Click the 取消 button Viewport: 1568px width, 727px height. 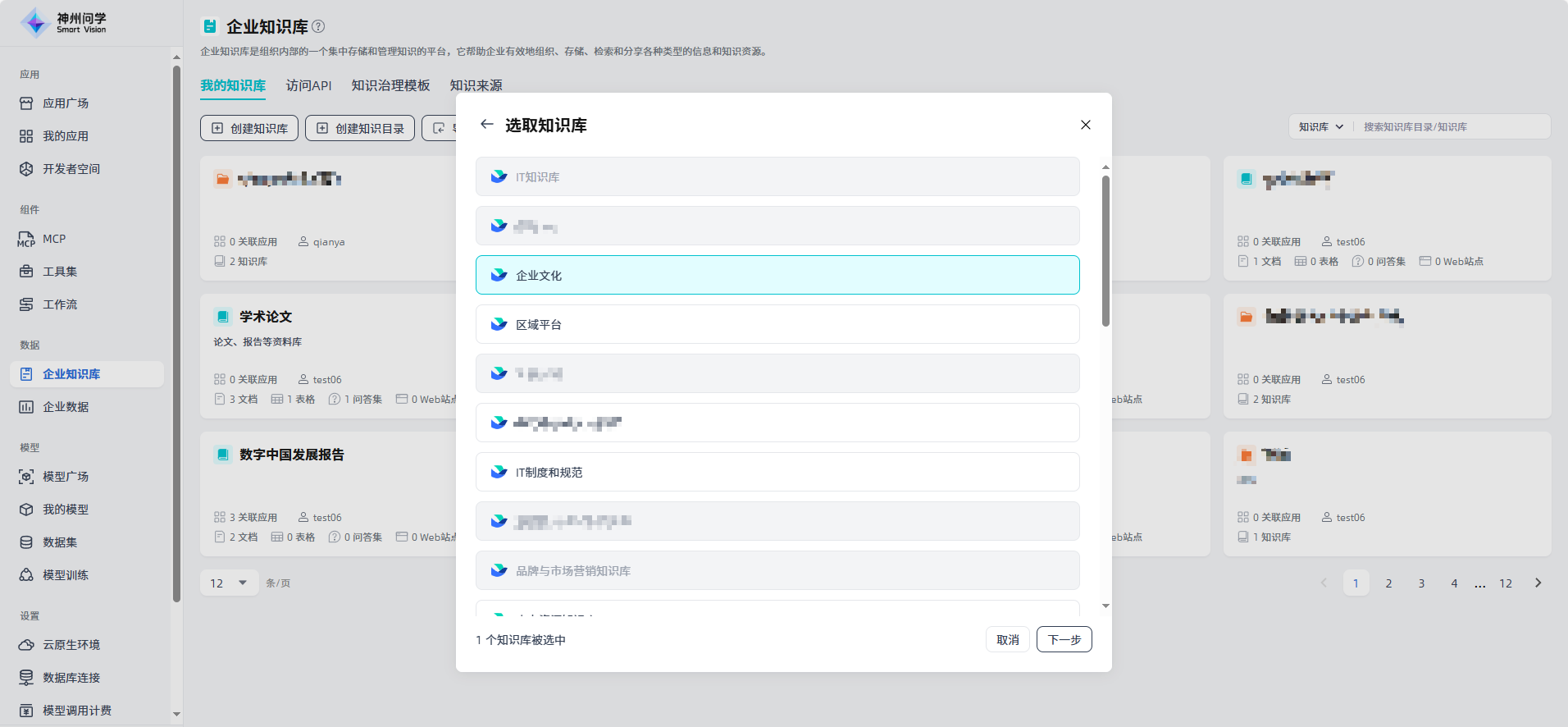tap(1007, 639)
